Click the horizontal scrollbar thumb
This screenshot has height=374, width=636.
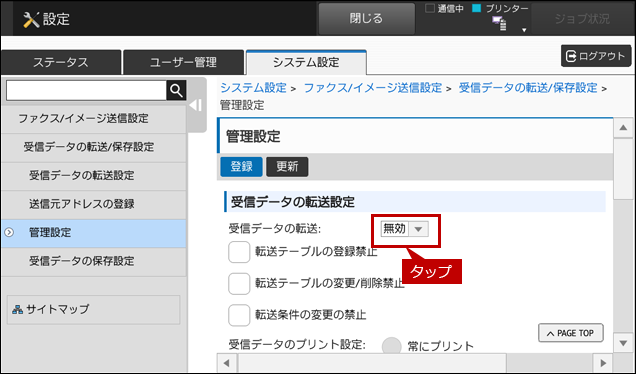click(x=372, y=363)
